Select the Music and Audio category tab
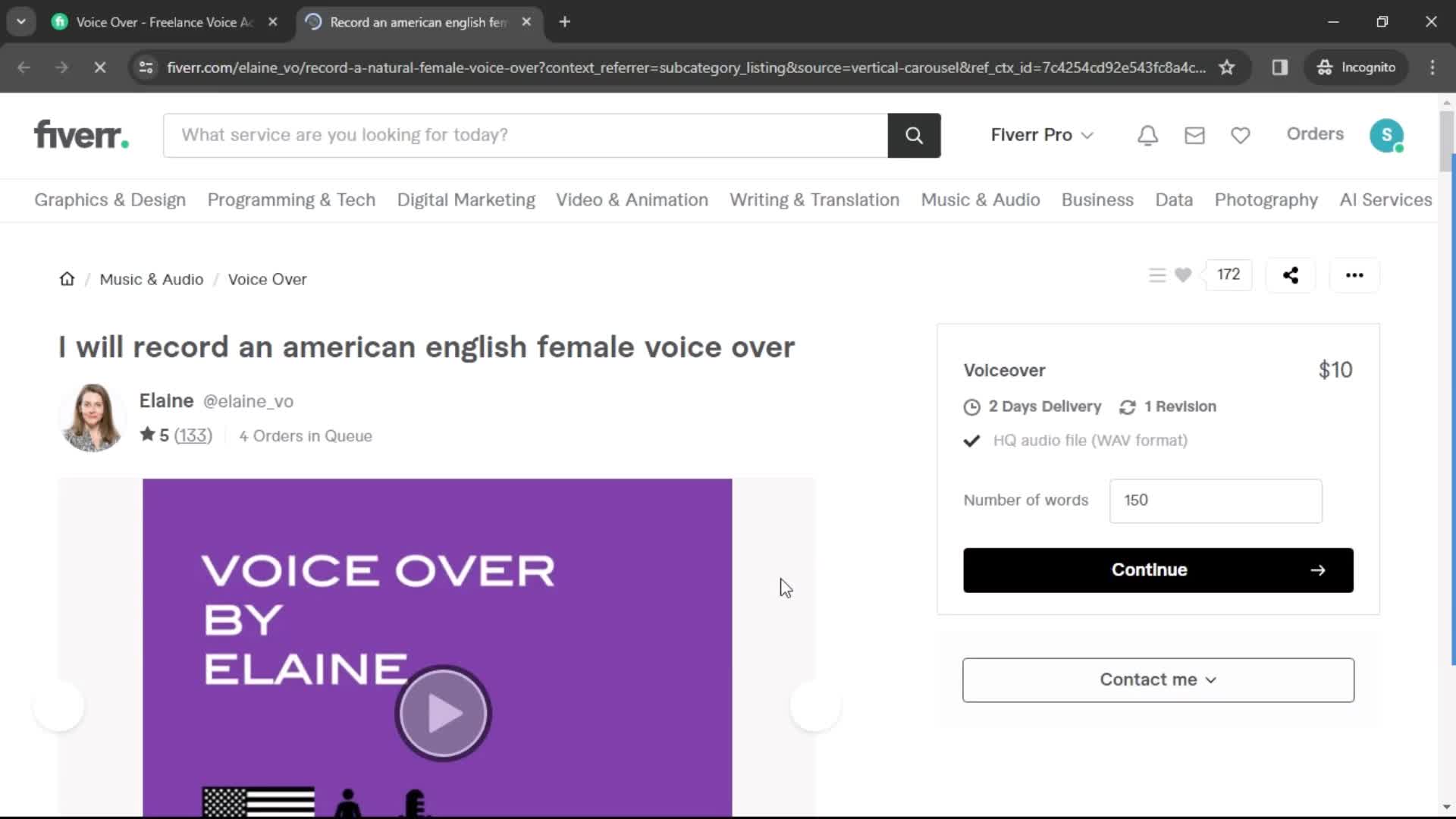Viewport: 1456px width, 819px height. [980, 199]
